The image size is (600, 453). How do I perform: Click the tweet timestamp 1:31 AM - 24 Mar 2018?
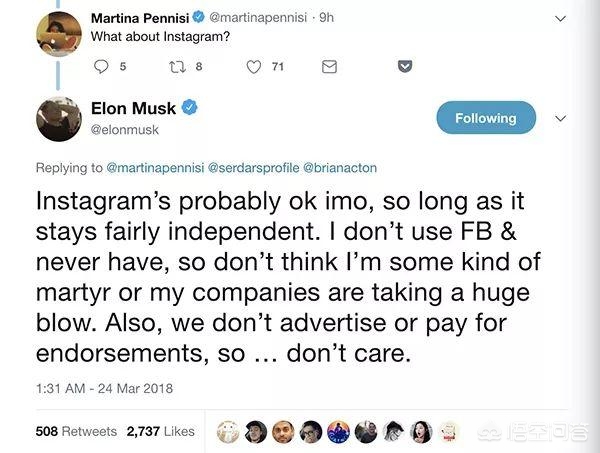tap(97, 387)
